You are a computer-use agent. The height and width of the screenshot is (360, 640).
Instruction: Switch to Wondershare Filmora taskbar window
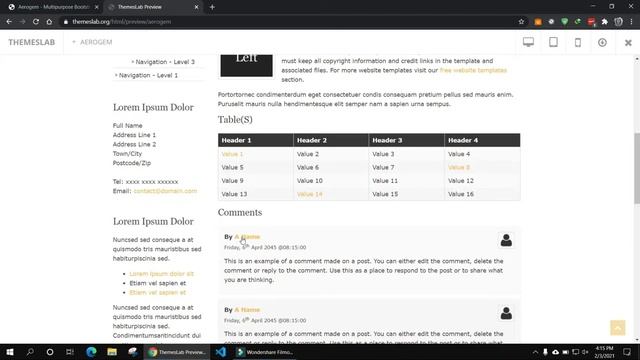pyautogui.click(x=264, y=352)
